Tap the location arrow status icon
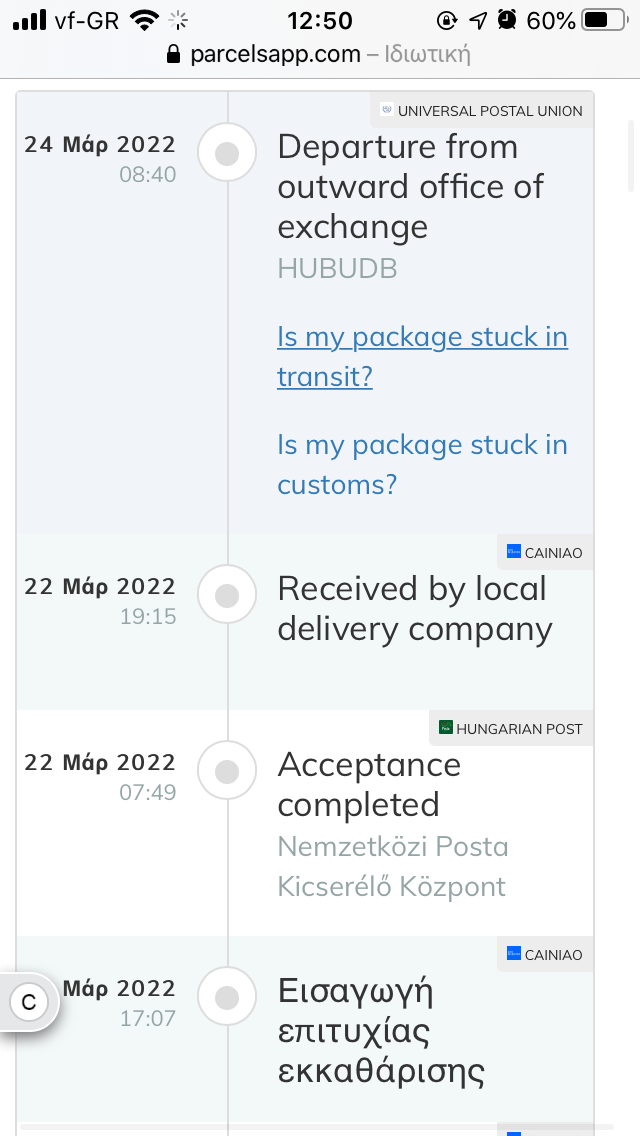Viewport: 640px width, 1136px height. pyautogui.click(x=478, y=20)
